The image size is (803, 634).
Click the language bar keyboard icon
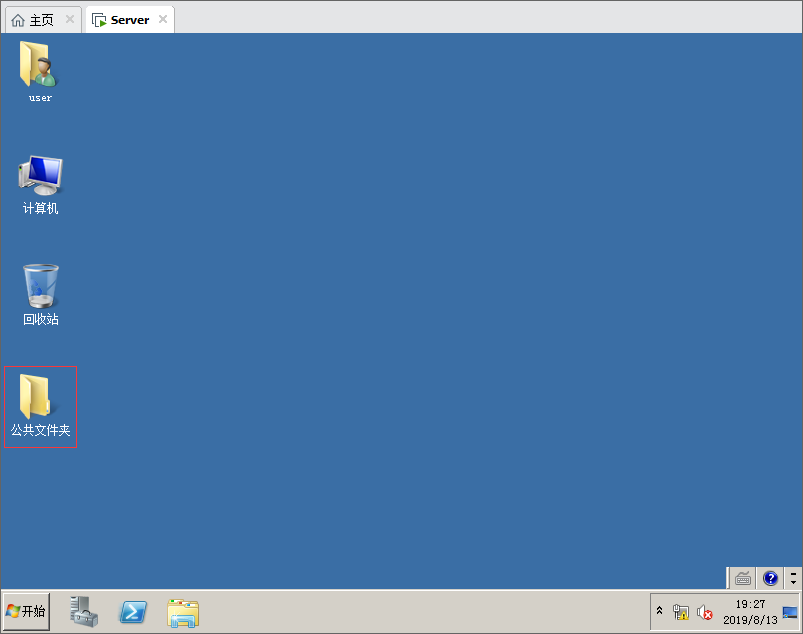pyautogui.click(x=743, y=578)
